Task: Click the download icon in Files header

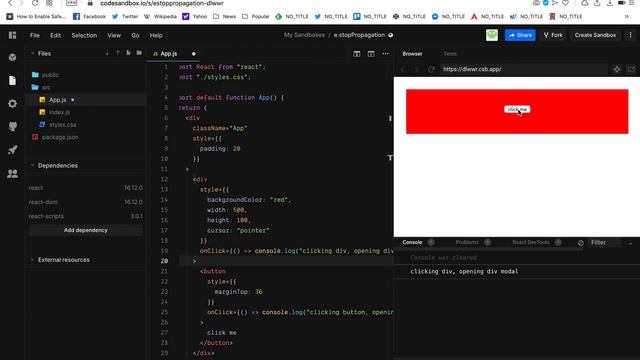Action: [107, 53]
